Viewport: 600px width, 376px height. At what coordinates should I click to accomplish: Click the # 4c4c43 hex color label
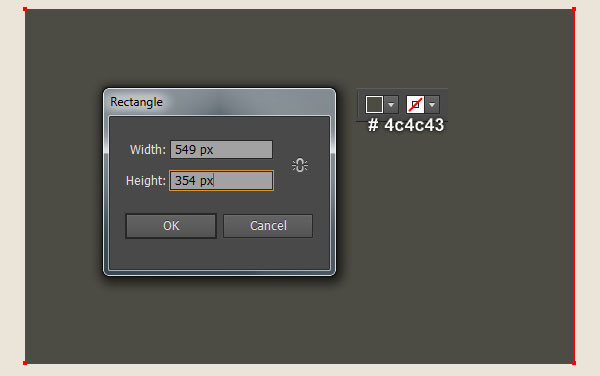406,125
